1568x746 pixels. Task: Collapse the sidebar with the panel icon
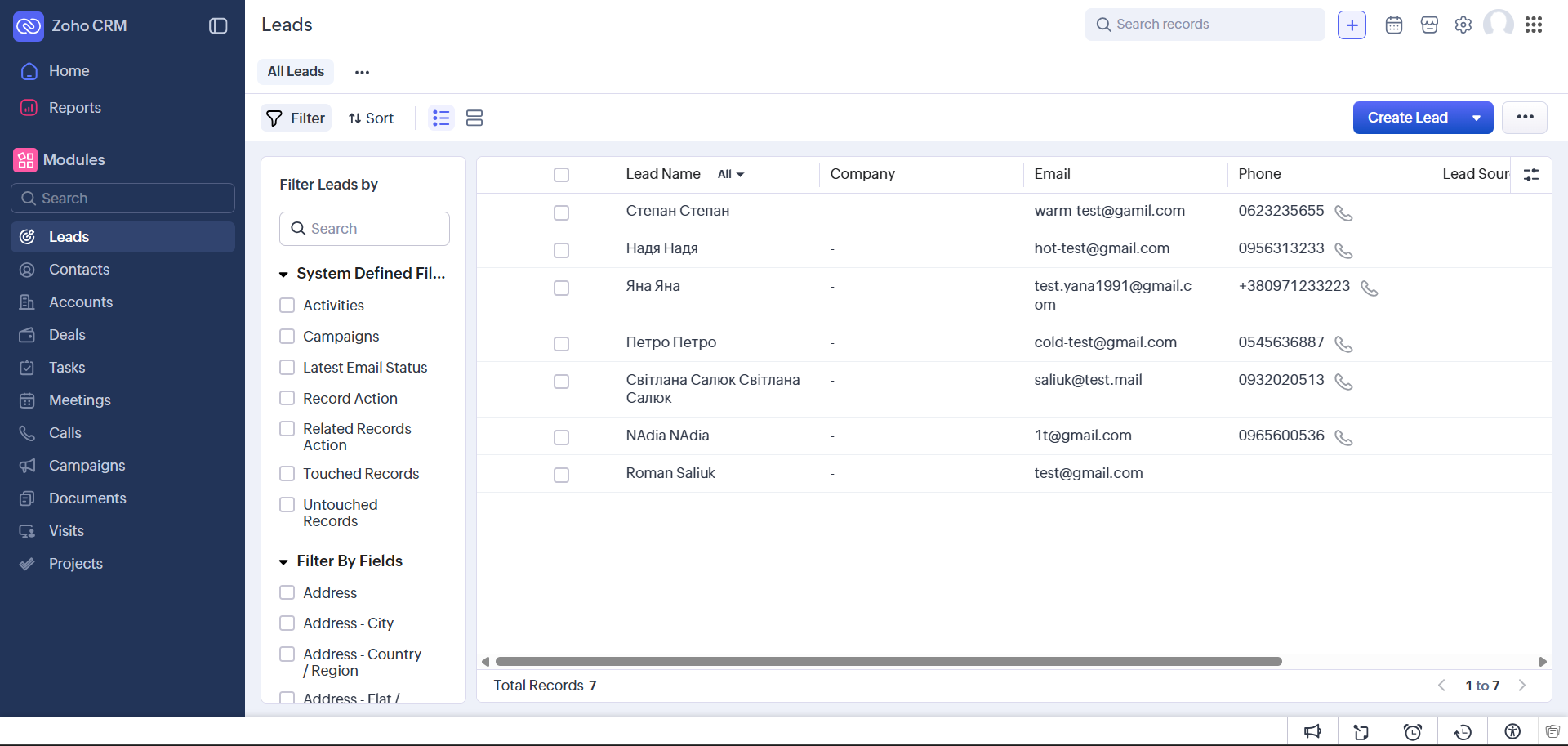click(218, 25)
